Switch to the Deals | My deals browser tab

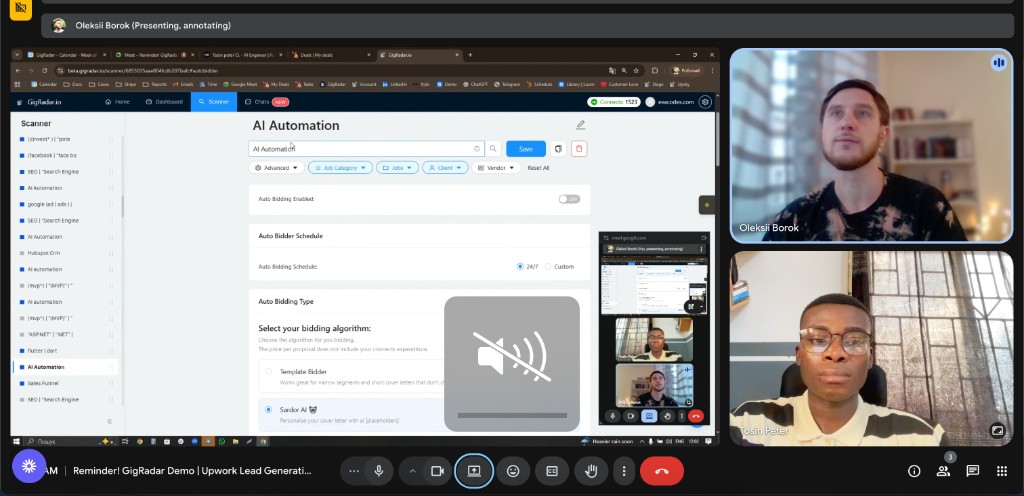[330, 55]
